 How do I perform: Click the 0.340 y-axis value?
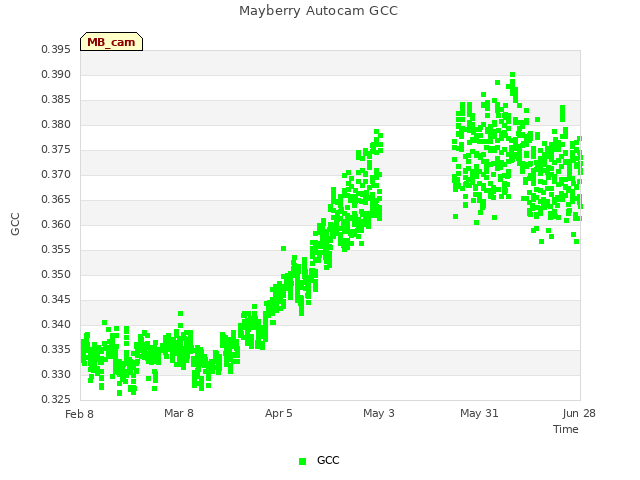(56, 324)
